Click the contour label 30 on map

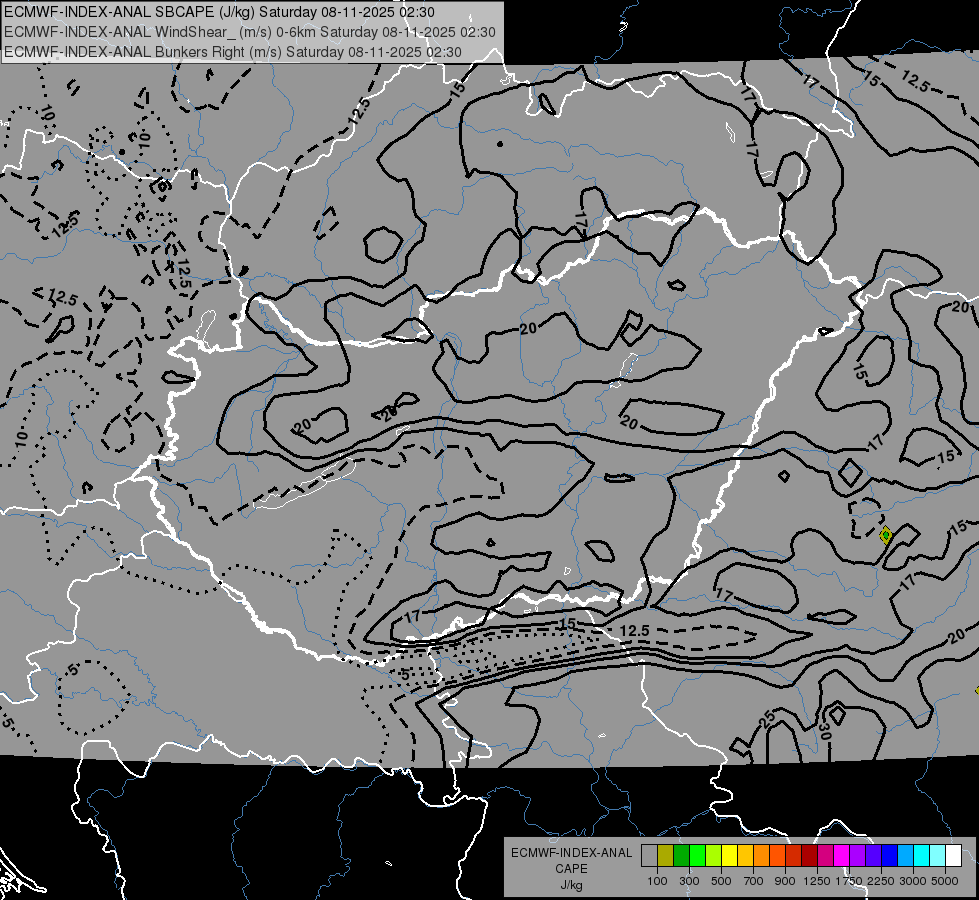click(x=824, y=733)
